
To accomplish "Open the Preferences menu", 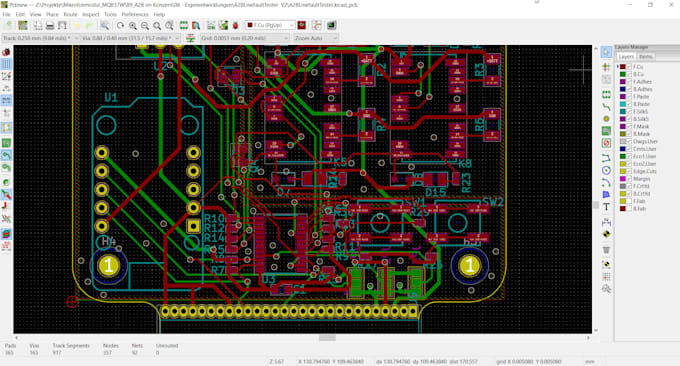I will [x=135, y=14].
